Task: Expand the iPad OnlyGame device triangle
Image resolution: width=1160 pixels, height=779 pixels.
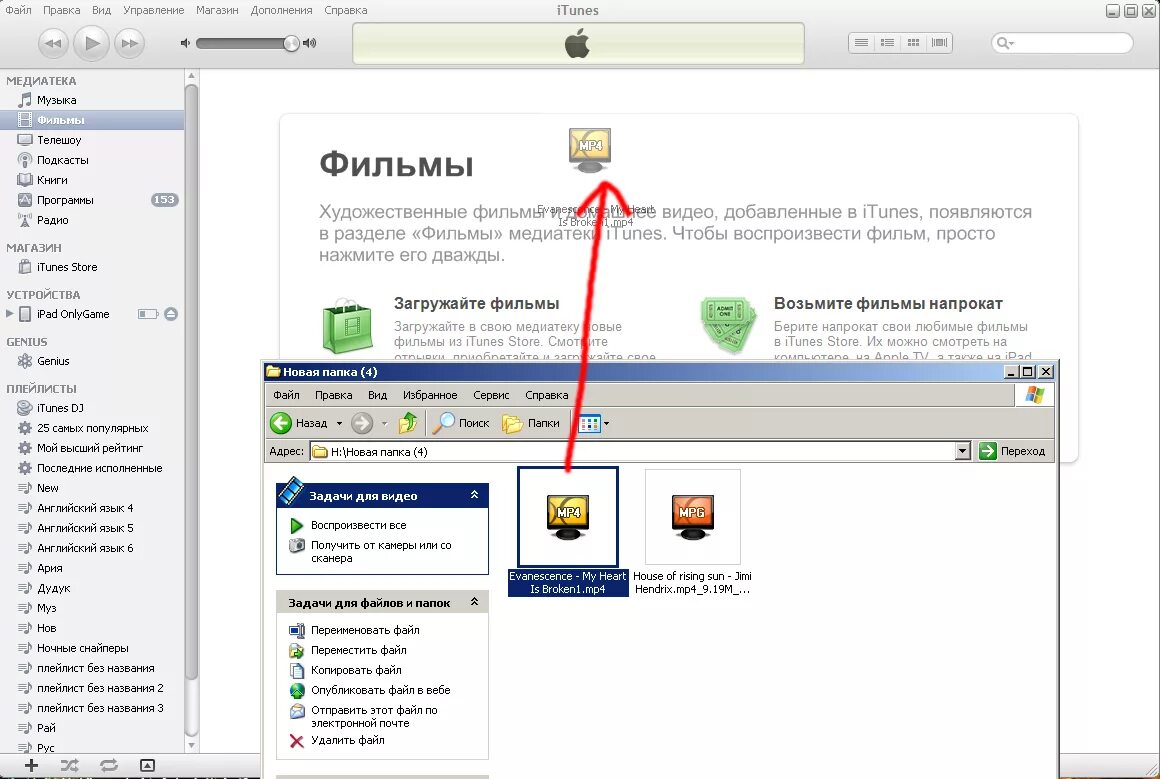Action: tap(9, 314)
